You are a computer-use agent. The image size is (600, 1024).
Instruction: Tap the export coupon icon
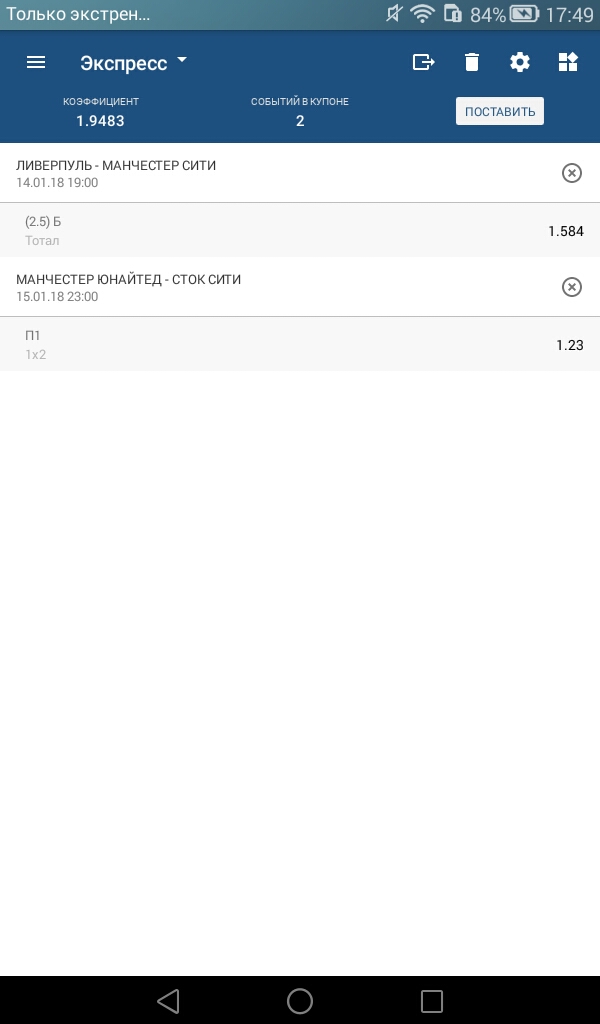click(x=424, y=62)
